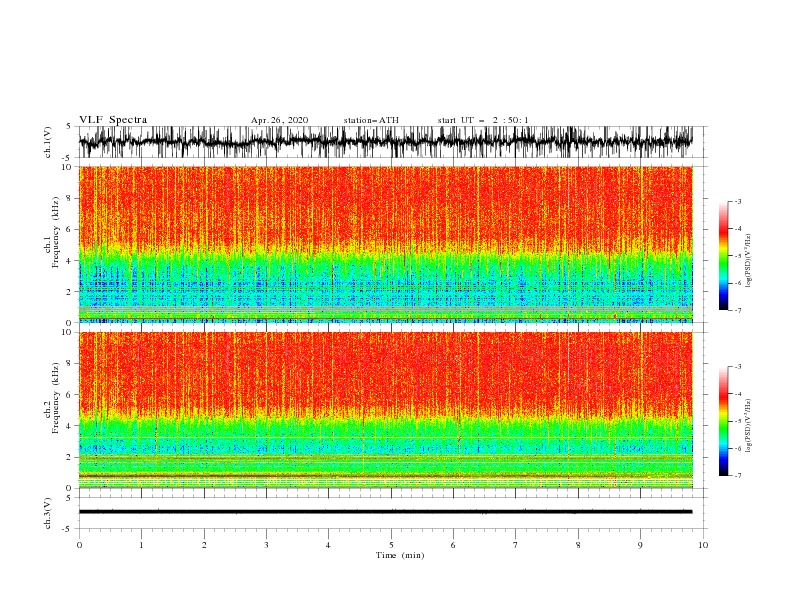This screenshot has width=792, height=612.
Task: Click the "7" tick on the Time axis
Action: (x=516, y=546)
